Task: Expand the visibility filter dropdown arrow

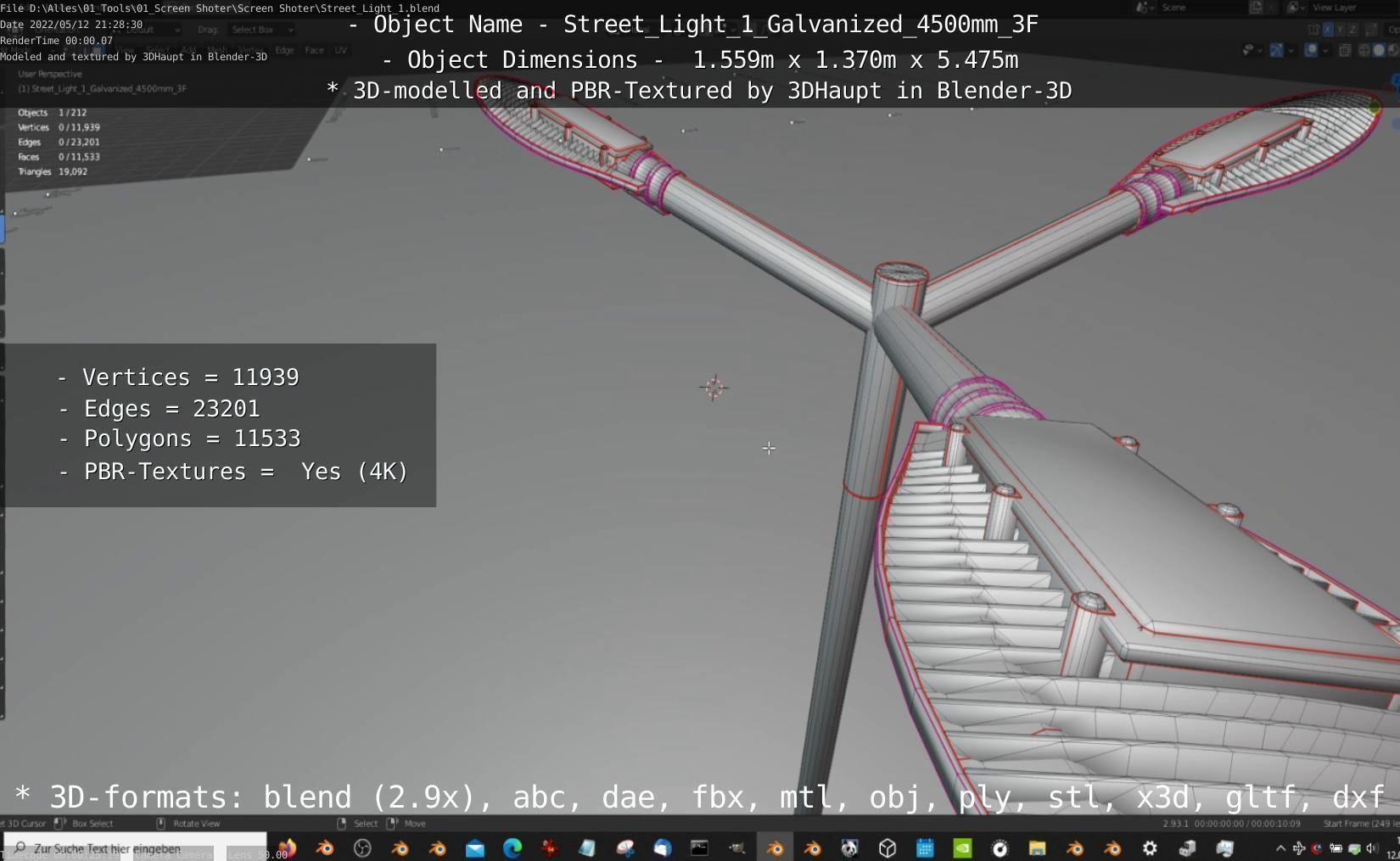Action: [1260, 50]
